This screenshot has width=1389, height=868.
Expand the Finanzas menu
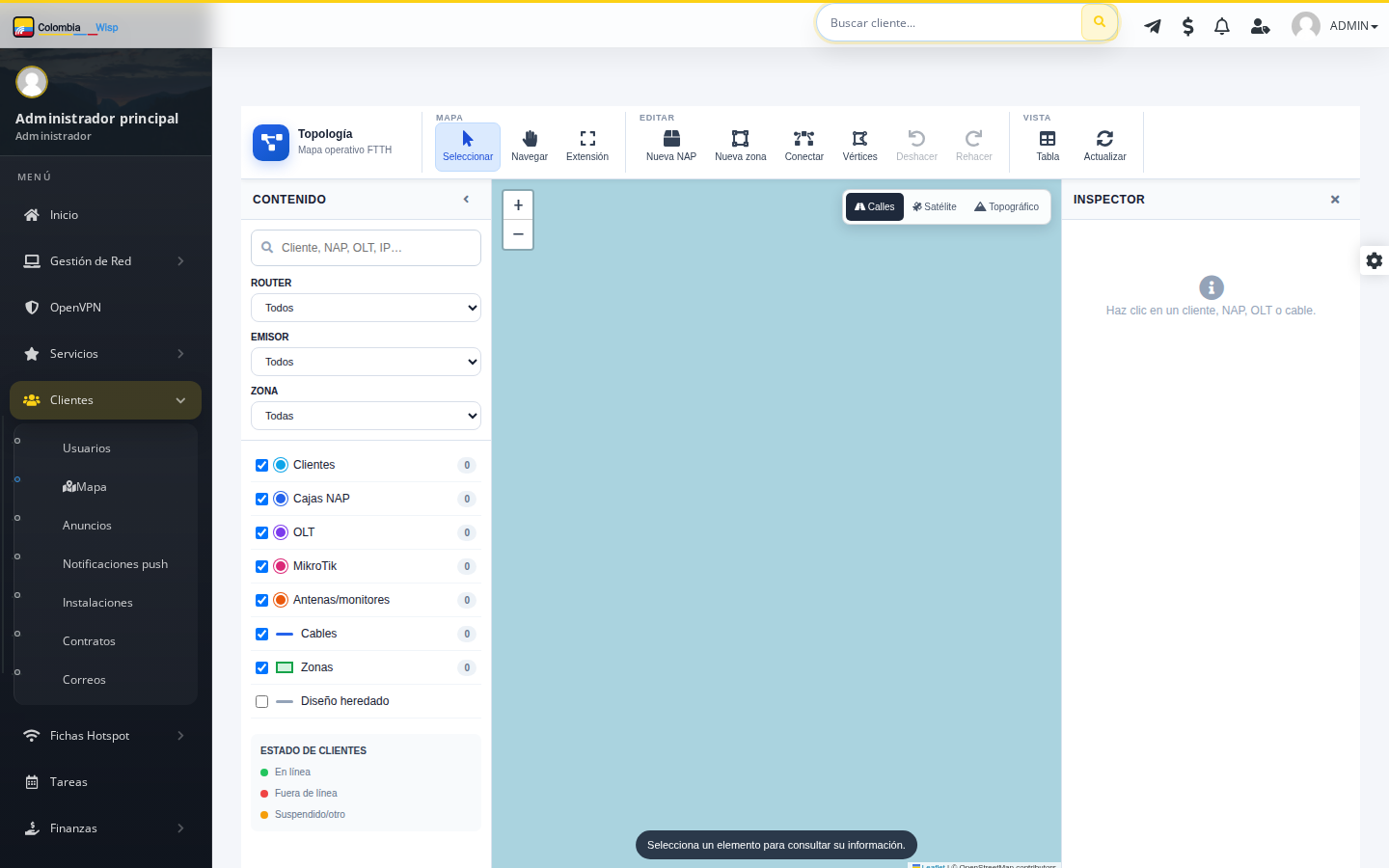[x=105, y=828]
